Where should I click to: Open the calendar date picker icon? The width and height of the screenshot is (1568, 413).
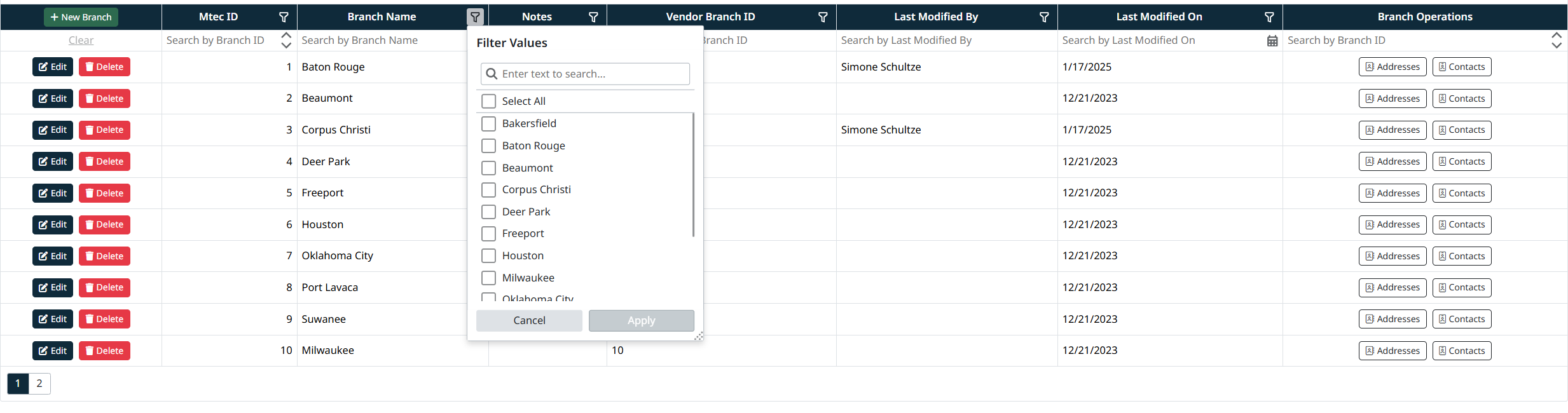coord(1272,41)
